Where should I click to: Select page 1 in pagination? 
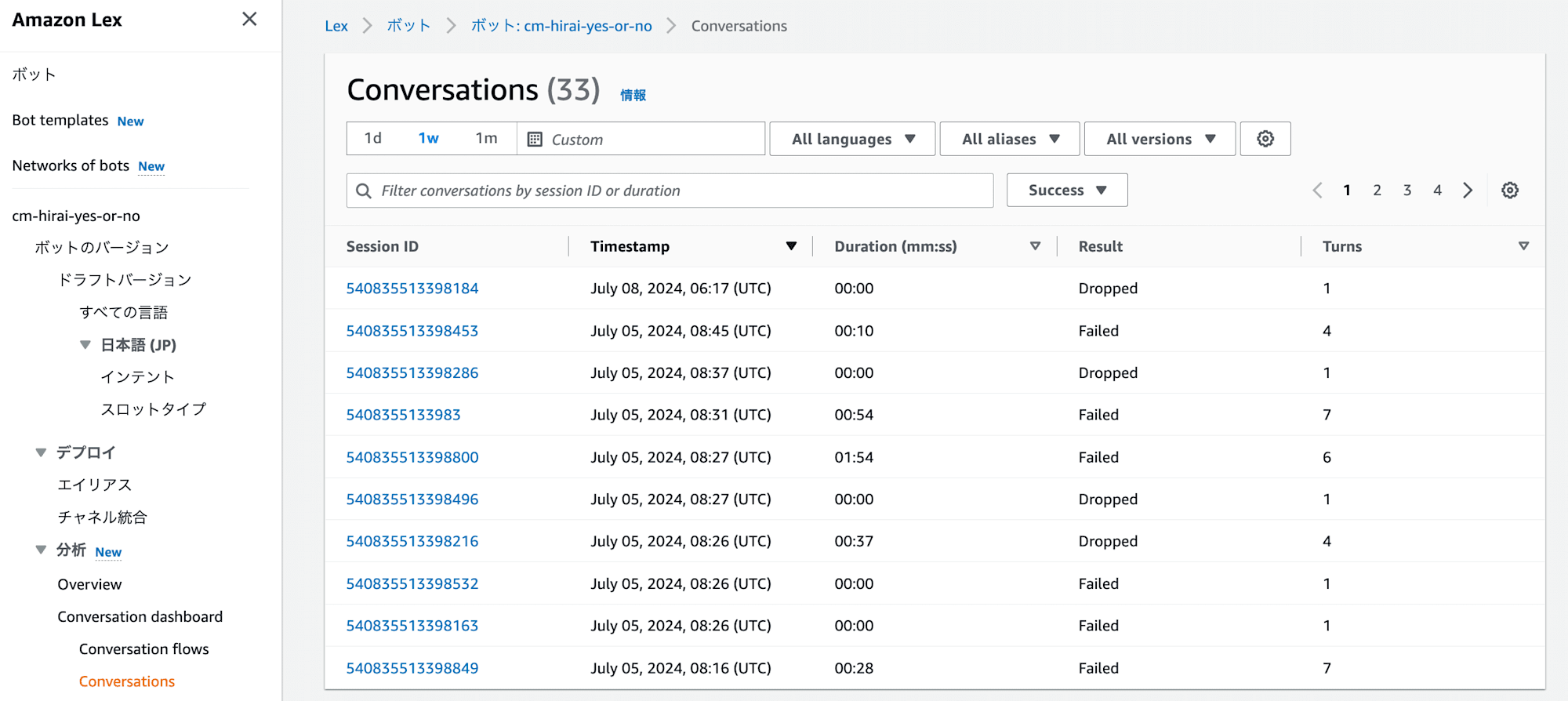1347,191
